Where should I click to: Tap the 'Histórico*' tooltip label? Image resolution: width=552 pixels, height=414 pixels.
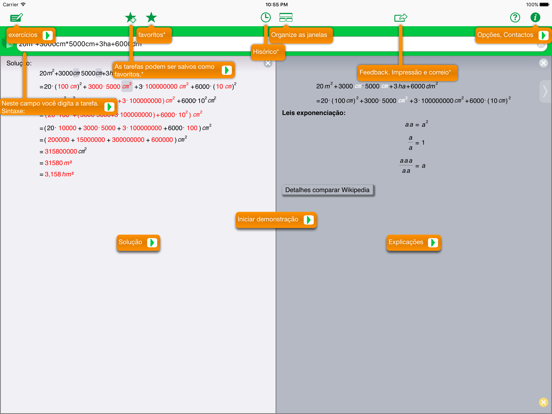tap(268, 52)
